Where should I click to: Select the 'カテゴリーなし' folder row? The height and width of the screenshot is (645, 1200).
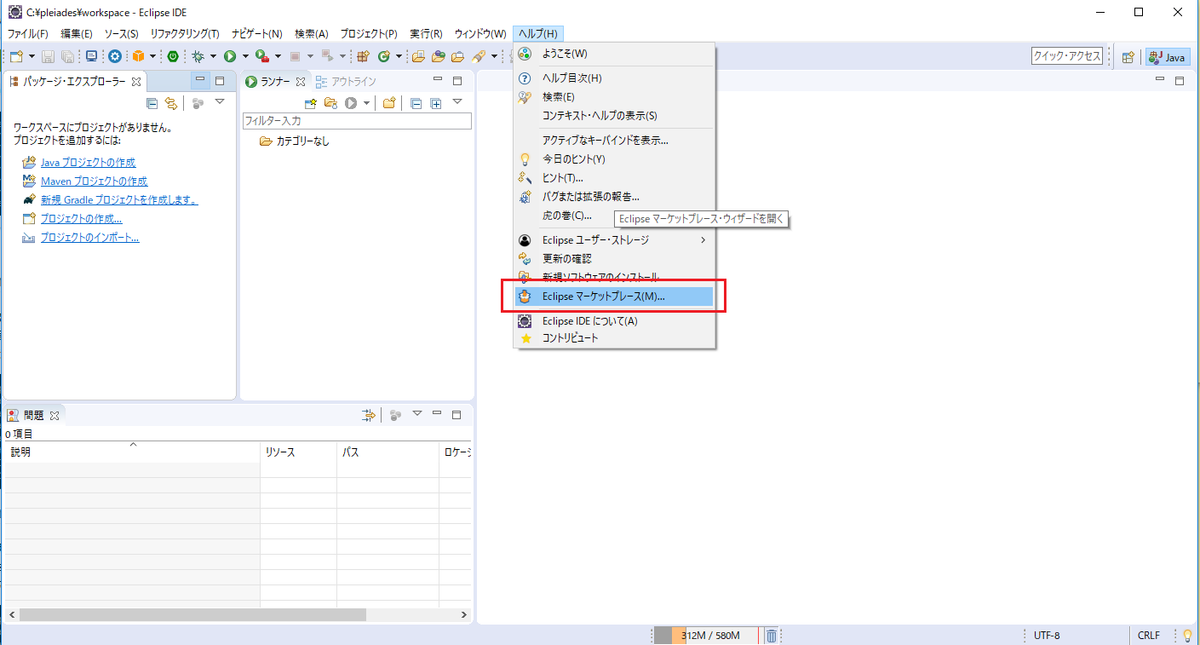click(x=294, y=141)
